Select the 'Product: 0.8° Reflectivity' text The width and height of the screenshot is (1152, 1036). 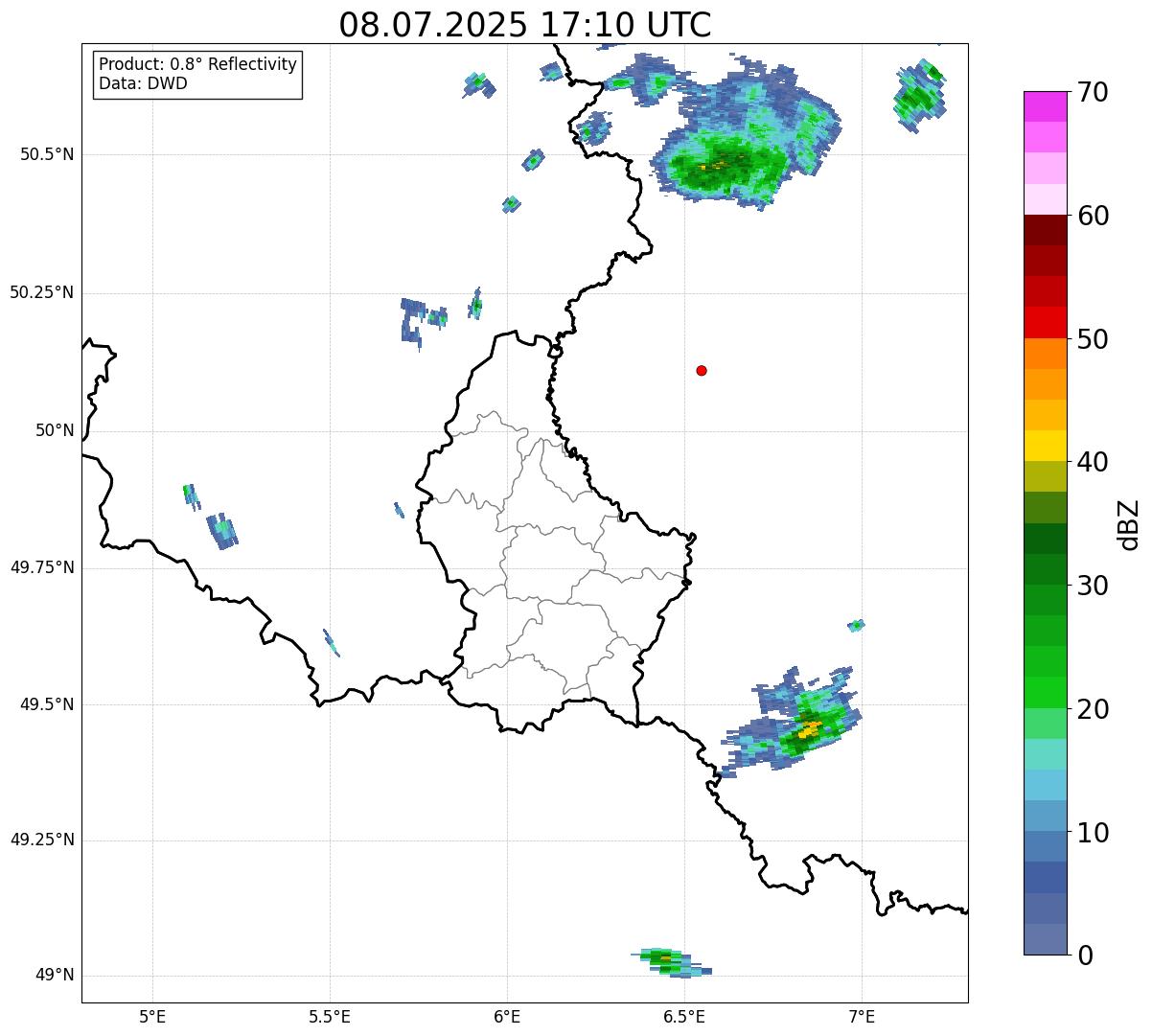coord(198,64)
